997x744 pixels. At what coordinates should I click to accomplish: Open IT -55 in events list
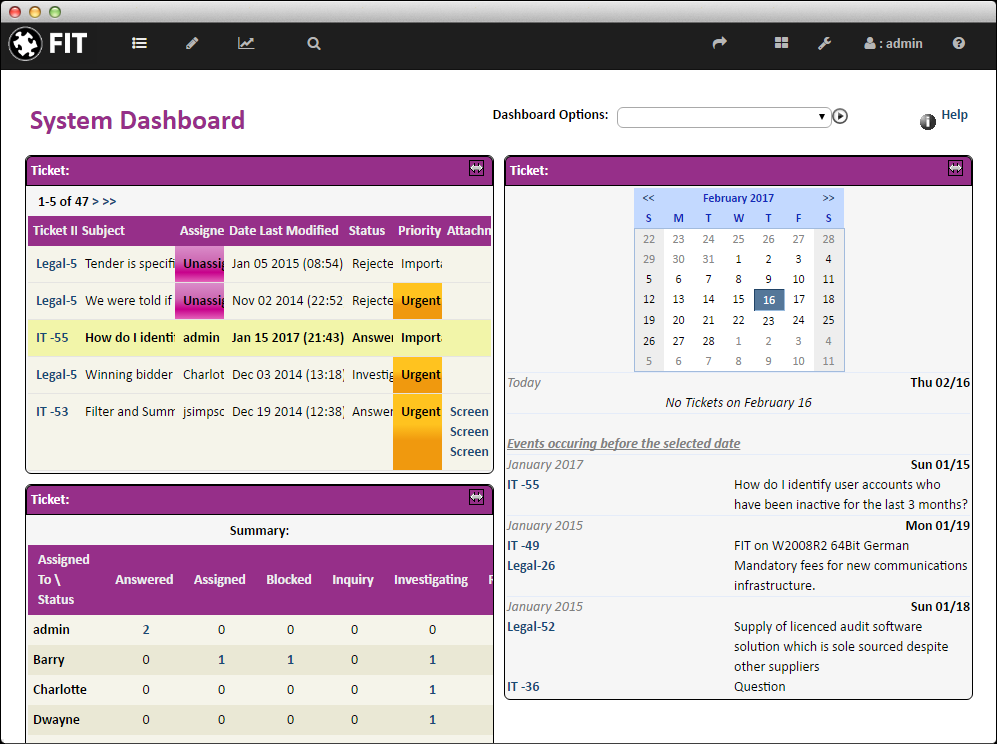(x=523, y=485)
